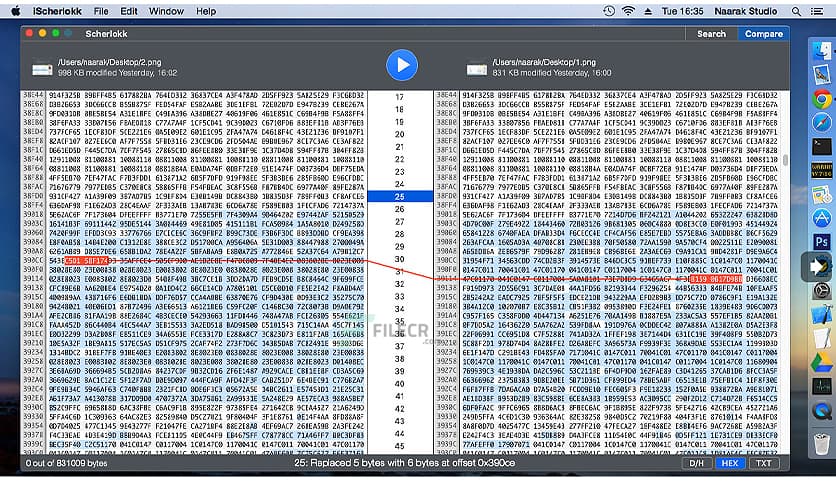Select difference number 41 in list
Image resolution: width=836 pixels, height=484 pixels.
399,396
